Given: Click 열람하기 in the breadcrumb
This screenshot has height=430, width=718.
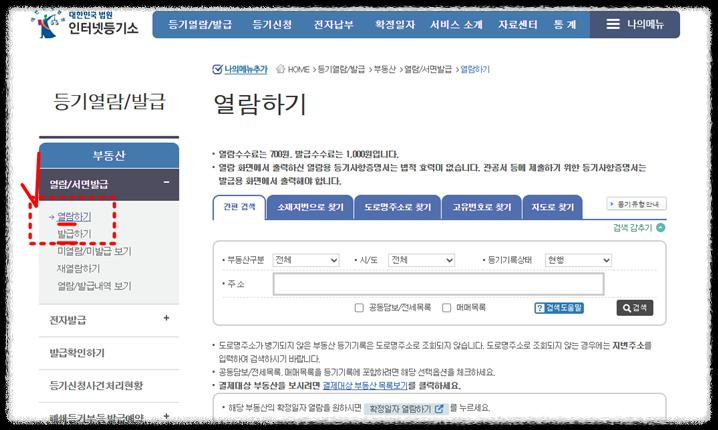Looking at the screenshot, I should point(475,69).
